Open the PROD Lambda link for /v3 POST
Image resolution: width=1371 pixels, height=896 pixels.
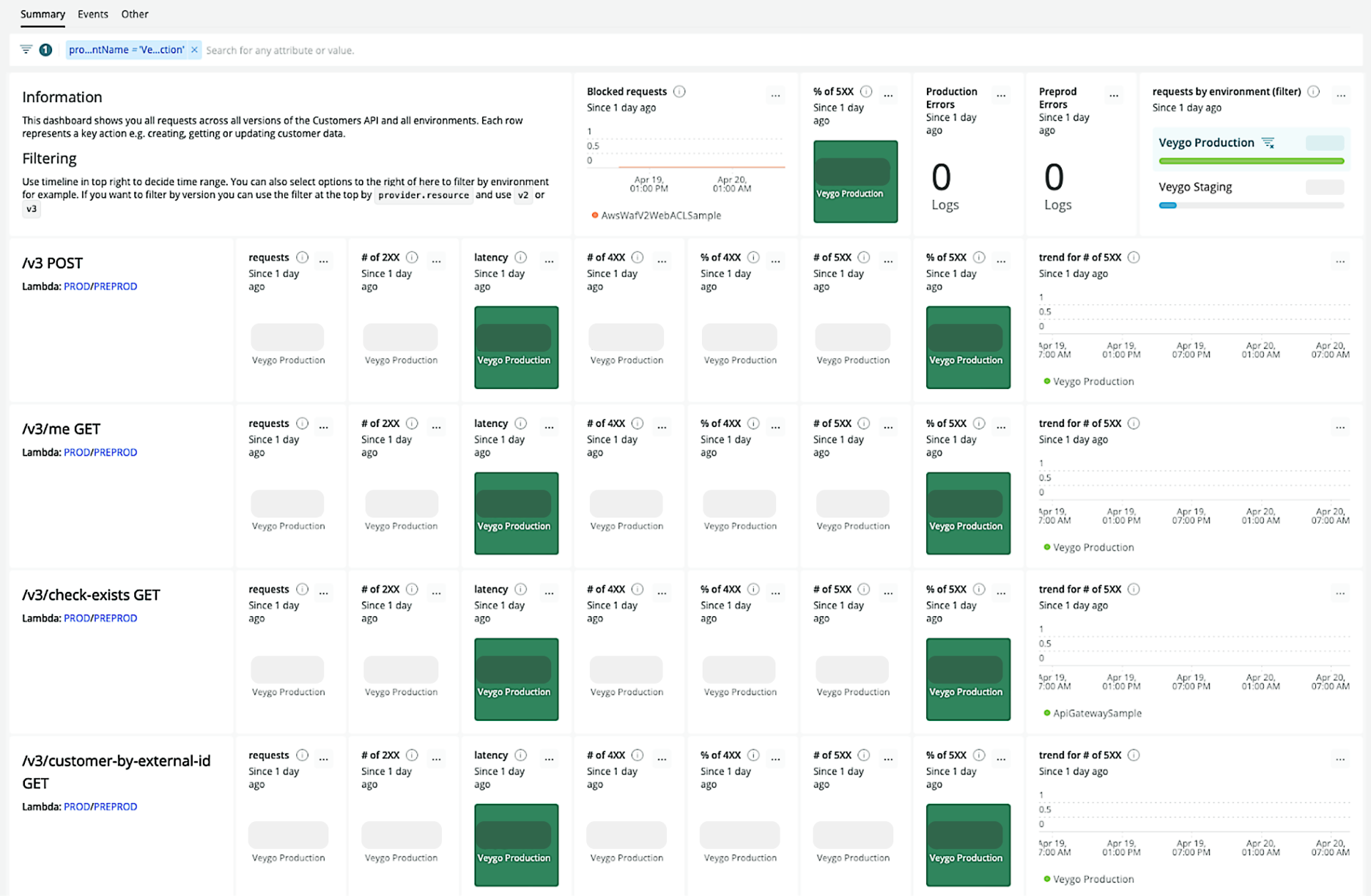[x=76, y=286]
